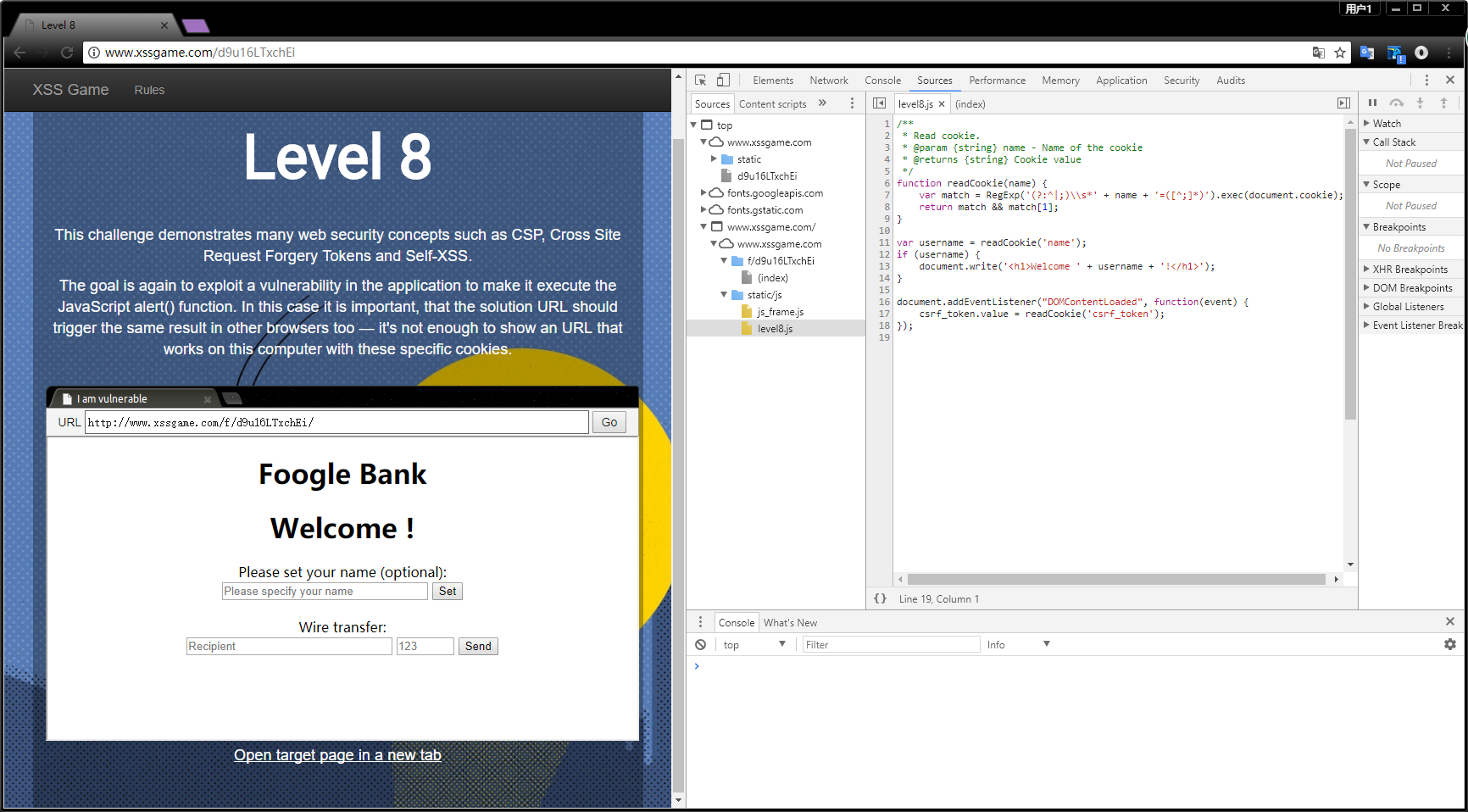The width and height of the screenshot is (1468, 812).
Task: Open DevTools customize three-dot menu
Action: pos(1426,81)
